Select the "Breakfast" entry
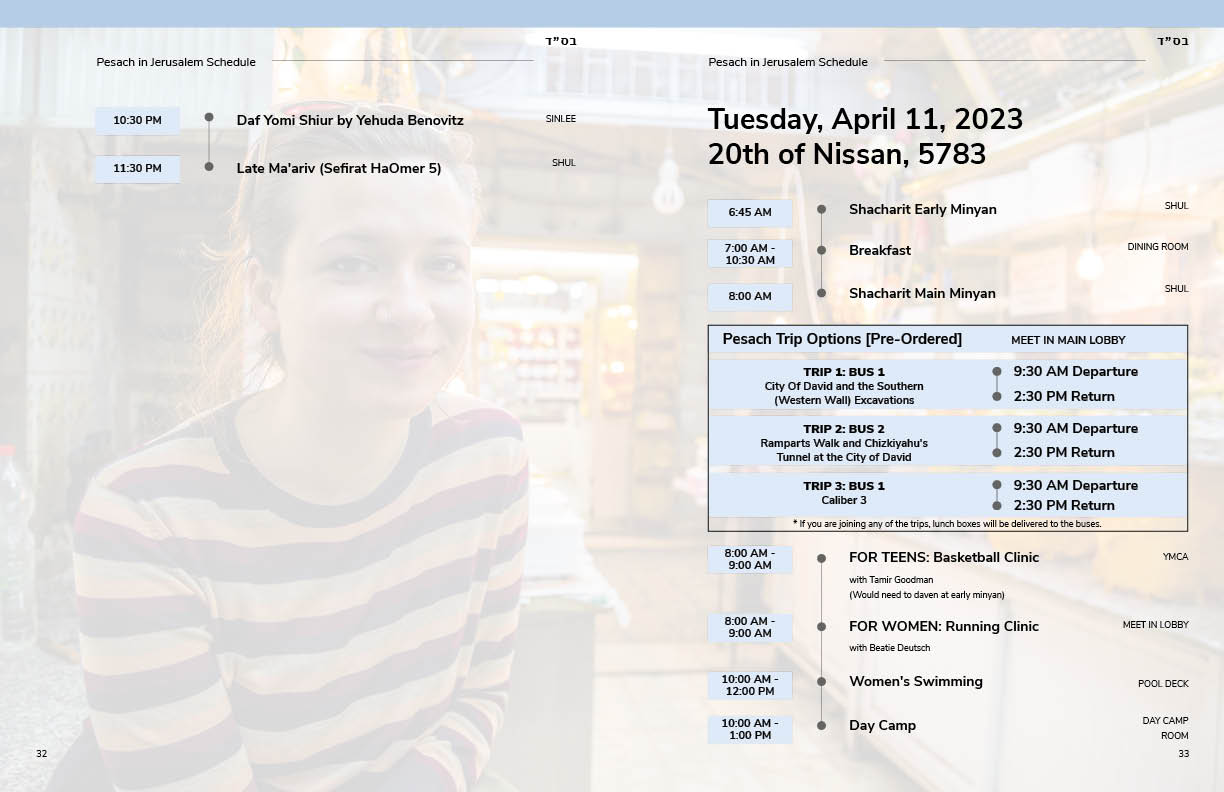1224x792 pixels. pos(880,250)
